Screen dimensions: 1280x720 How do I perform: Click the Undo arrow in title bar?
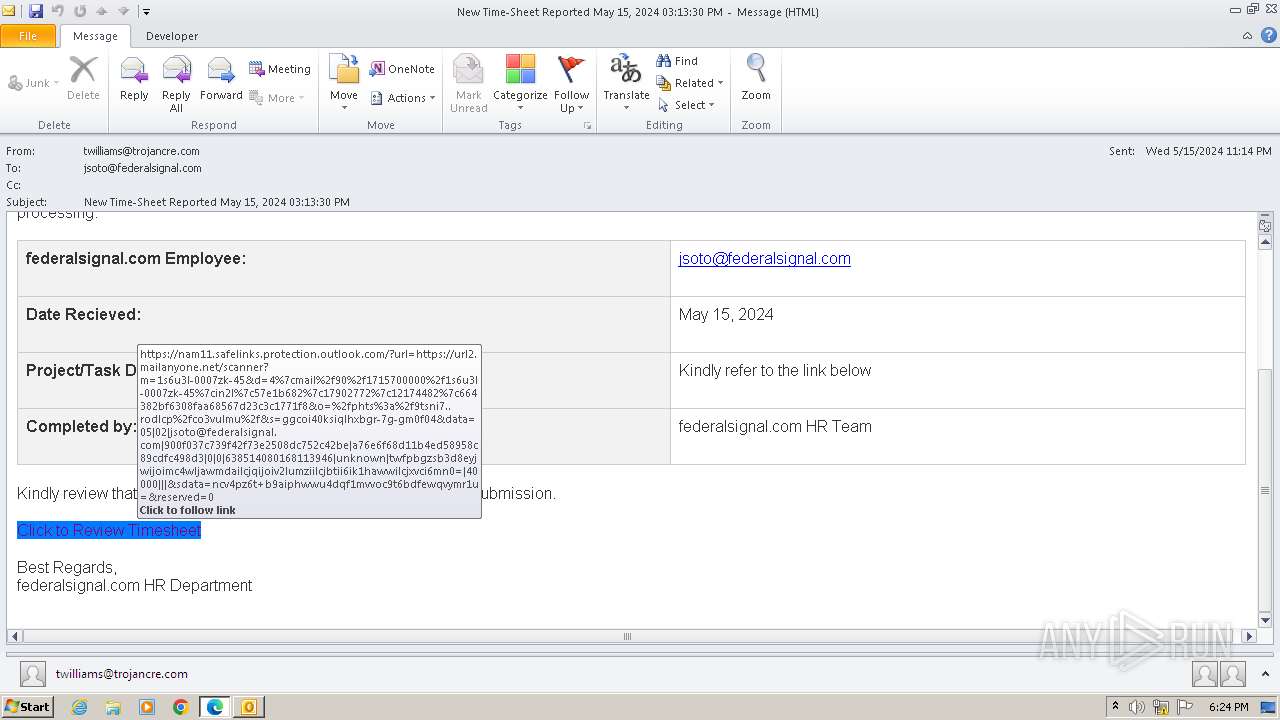(x=58, y=11)
